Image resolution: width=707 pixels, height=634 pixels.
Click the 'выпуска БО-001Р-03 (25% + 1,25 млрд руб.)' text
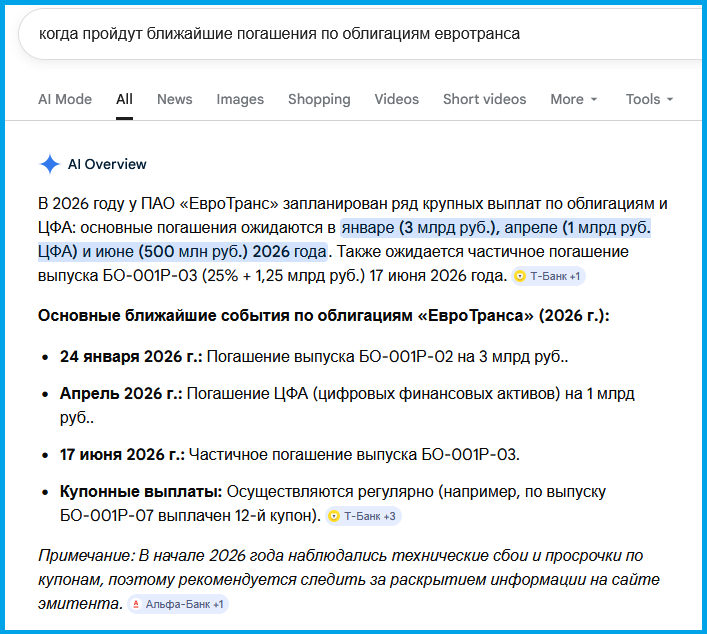[x=201, y=276]
